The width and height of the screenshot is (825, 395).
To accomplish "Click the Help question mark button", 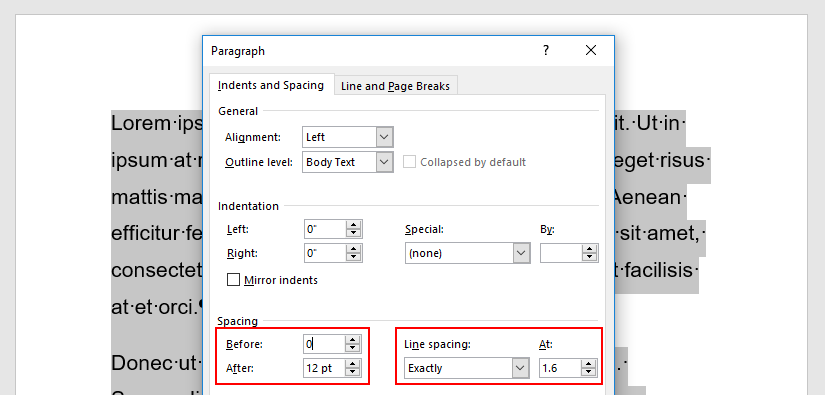I will point(546,50).
